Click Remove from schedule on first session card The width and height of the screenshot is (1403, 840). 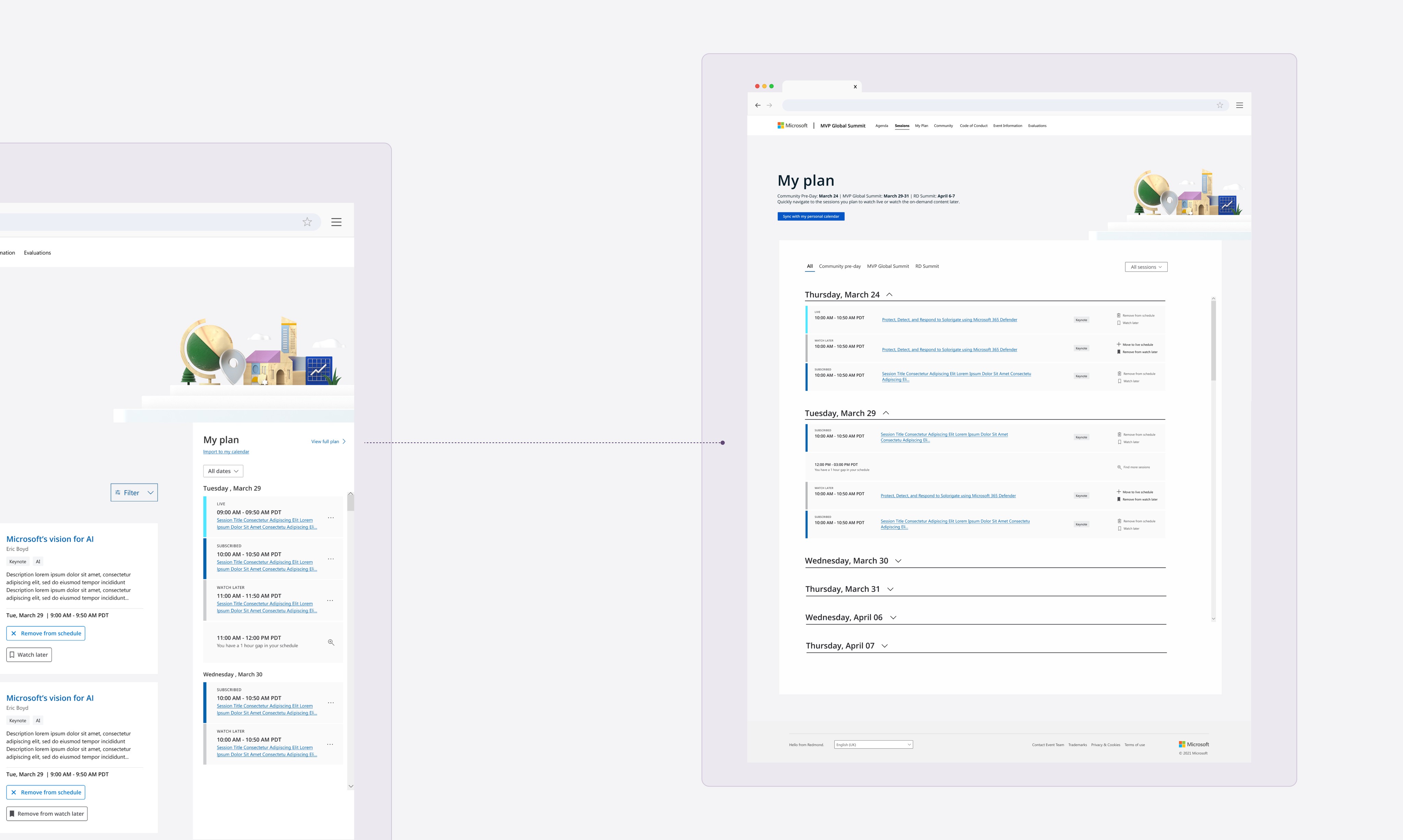click(46, 633)
